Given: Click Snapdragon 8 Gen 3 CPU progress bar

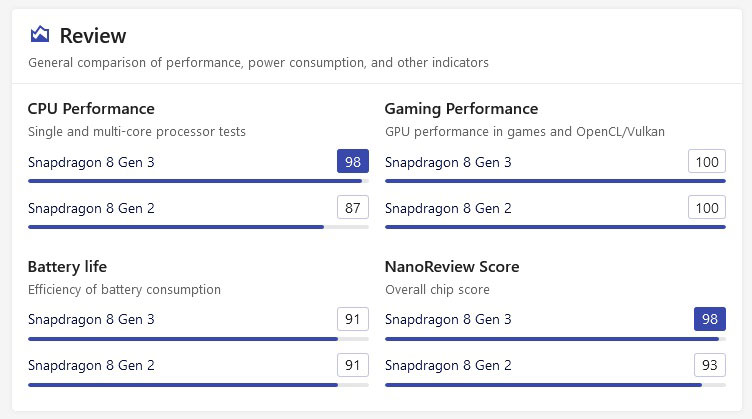Looking at the screenshot, I should [x=198, y=181].
